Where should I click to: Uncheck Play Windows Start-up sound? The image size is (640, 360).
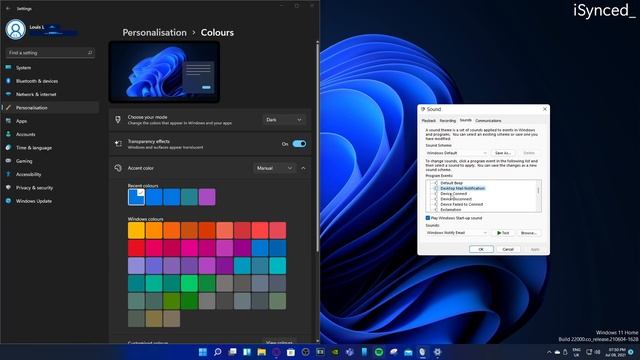(x=428, y=218)
